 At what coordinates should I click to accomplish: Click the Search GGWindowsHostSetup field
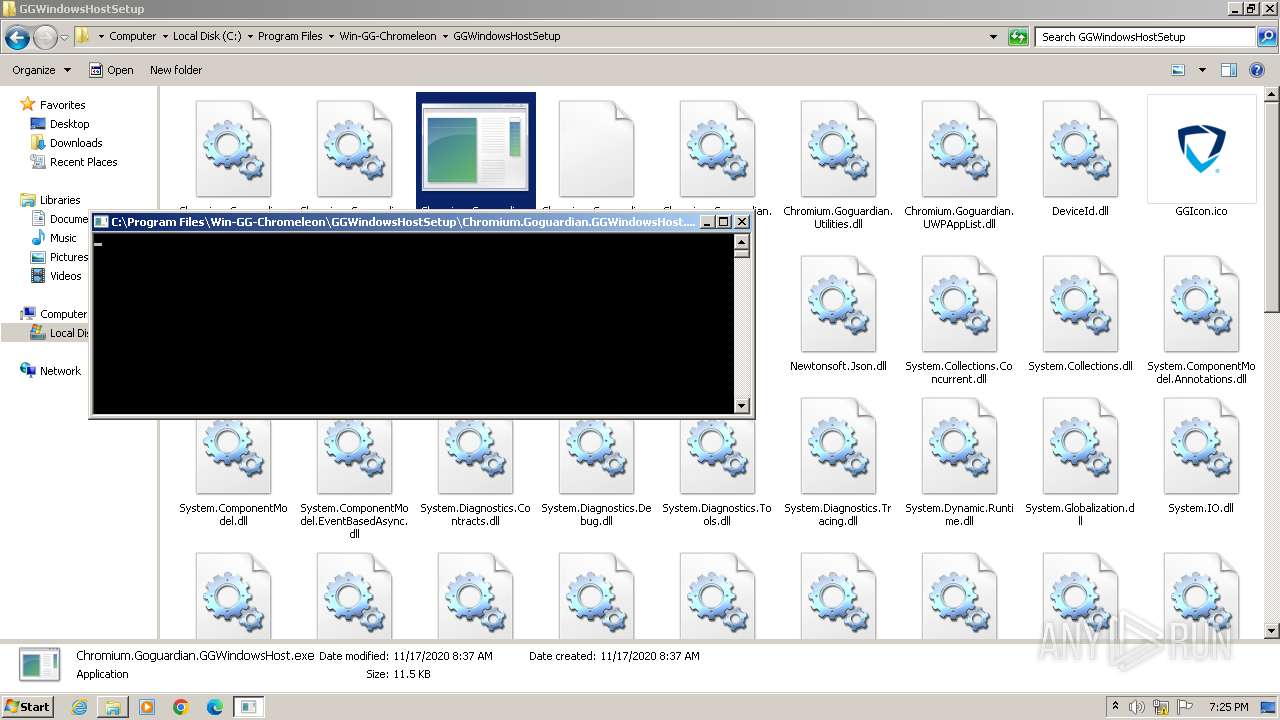pos(1144,37)
